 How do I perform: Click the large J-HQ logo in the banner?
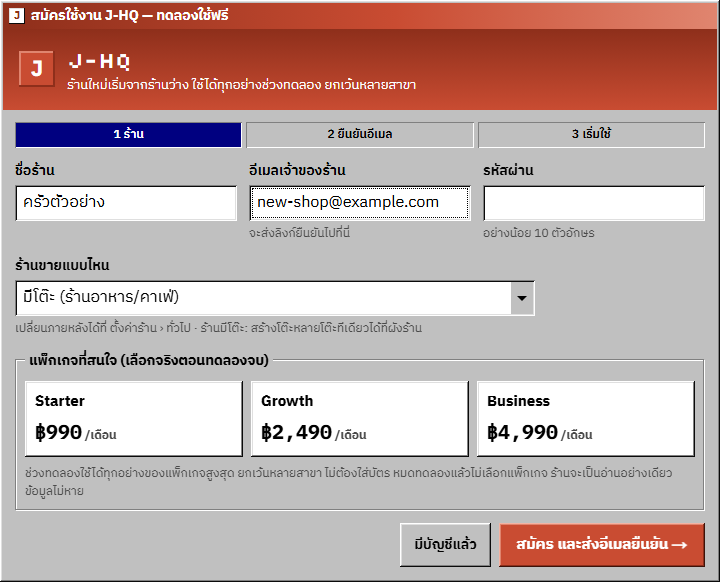[36, 68]
